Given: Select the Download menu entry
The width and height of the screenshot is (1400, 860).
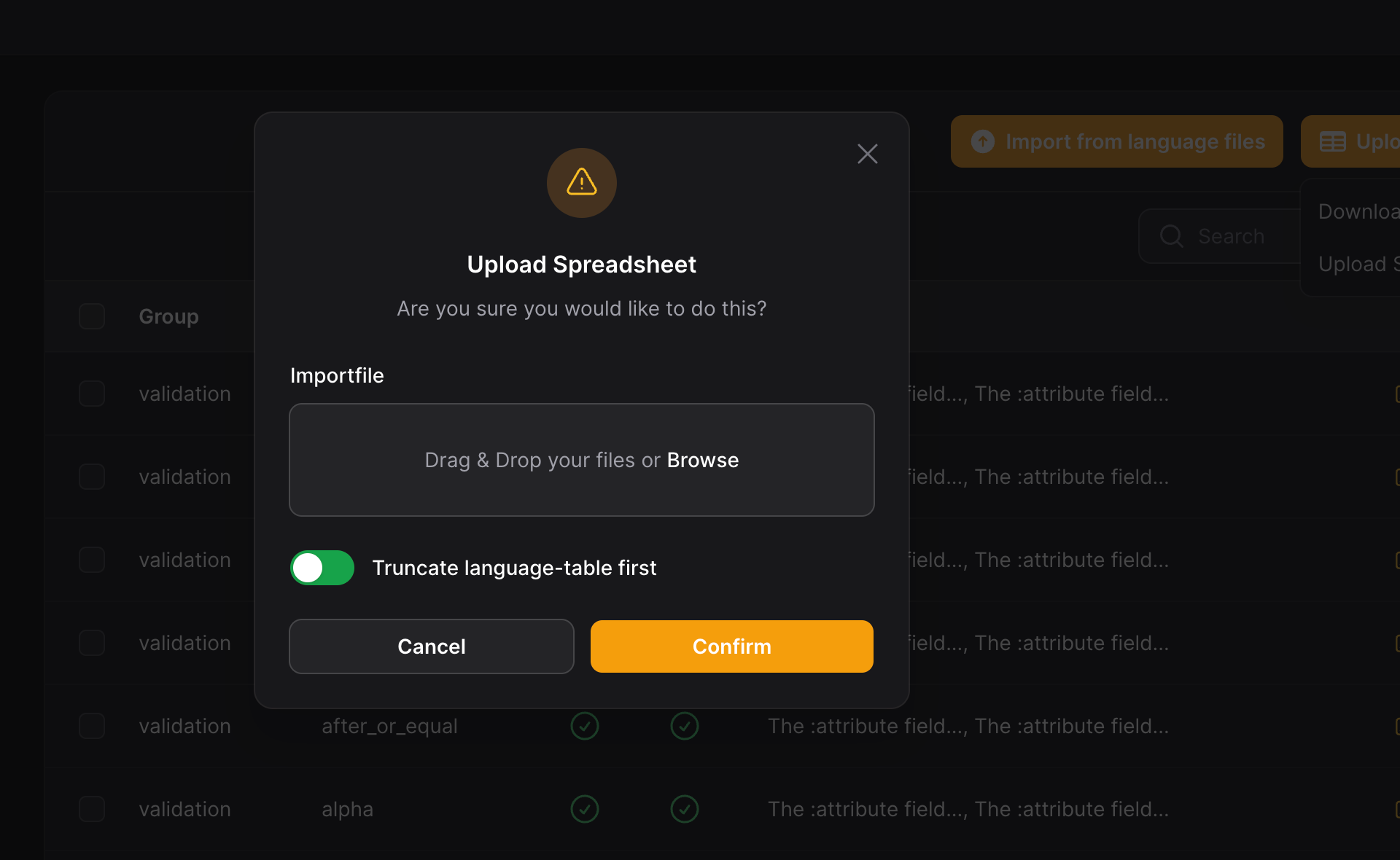Looking at the screenshot, I should tap(1358, 211).
